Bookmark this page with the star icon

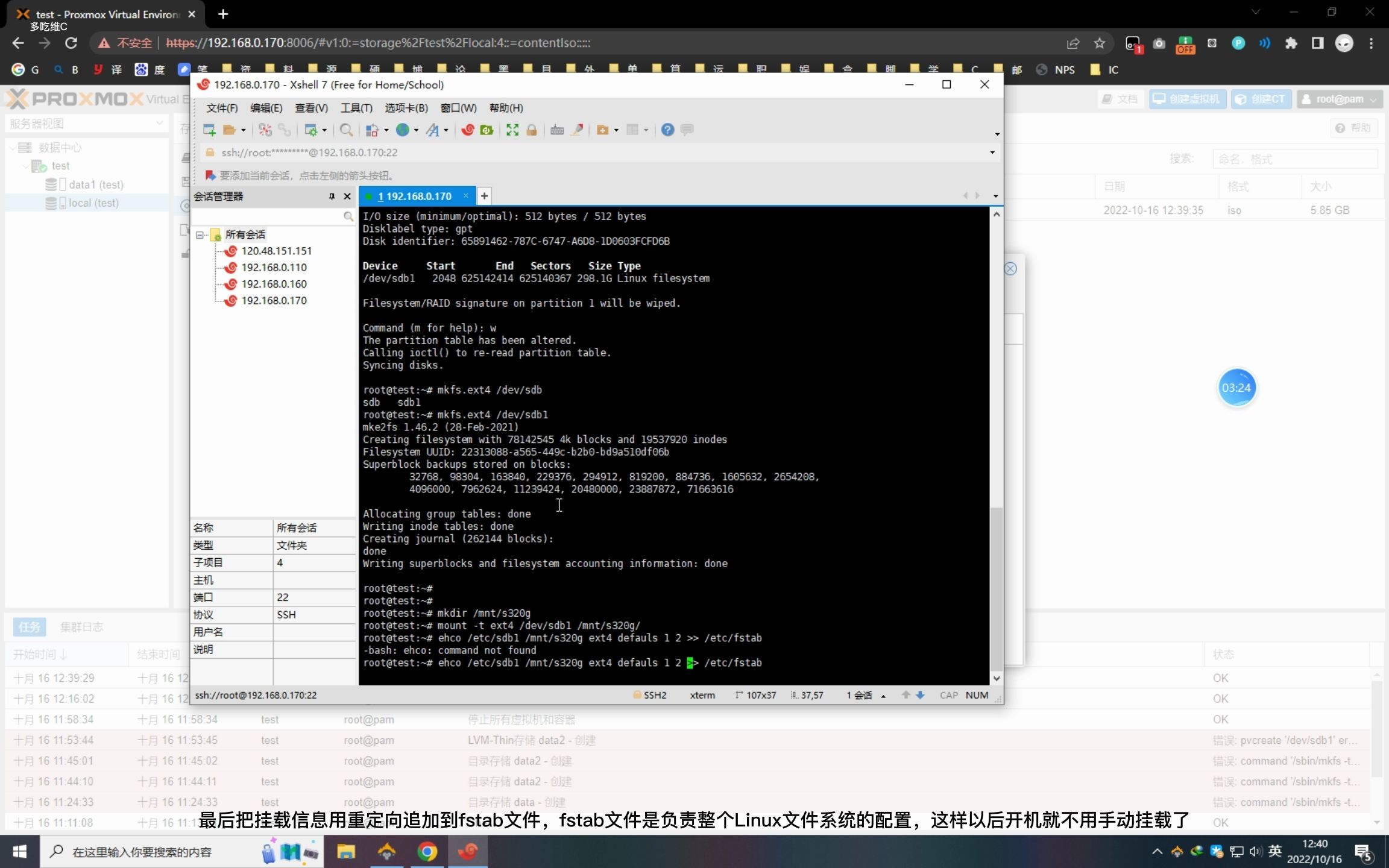tap(1100, 43)
